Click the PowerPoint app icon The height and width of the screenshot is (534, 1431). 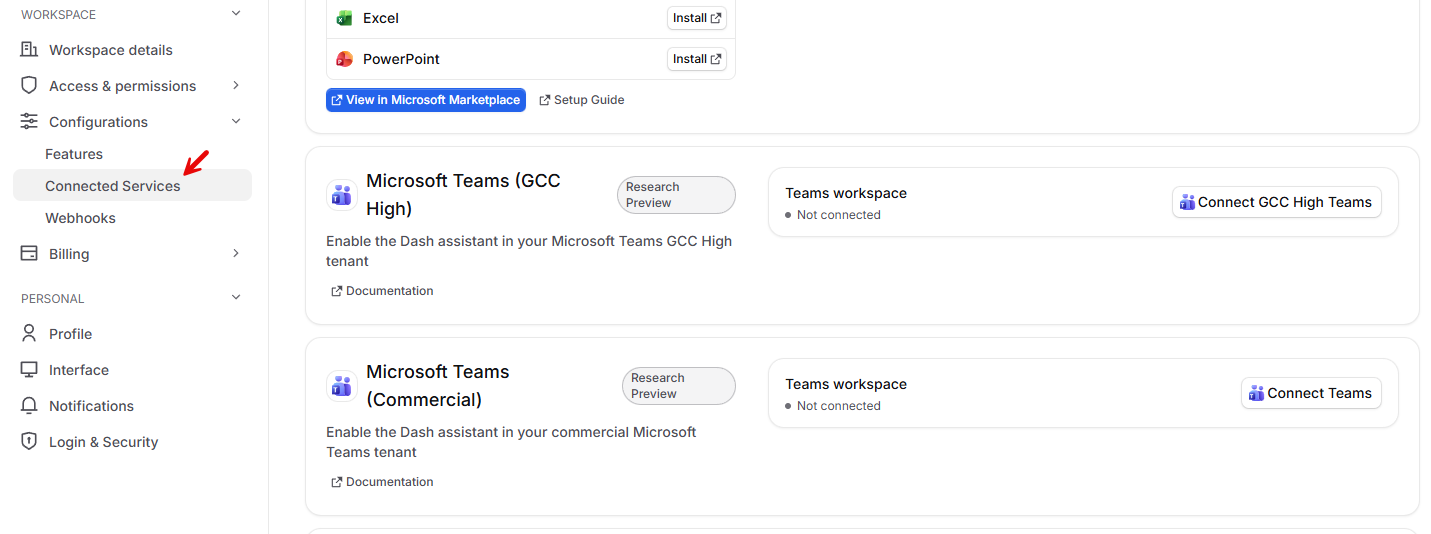[x=344, y=59]
